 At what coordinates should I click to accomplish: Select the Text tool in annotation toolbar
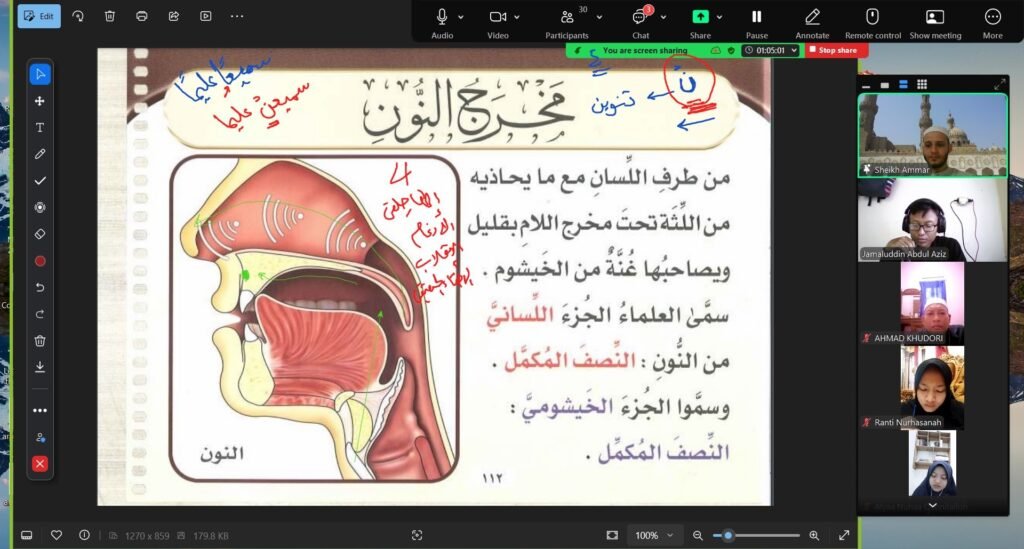coord(40,128)
